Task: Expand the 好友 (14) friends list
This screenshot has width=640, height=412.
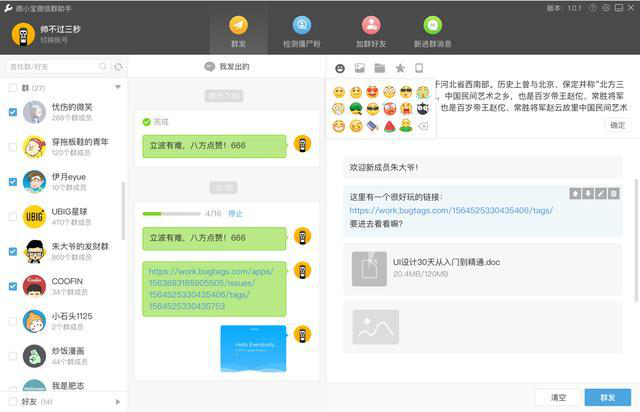Action: click(118, 401)
